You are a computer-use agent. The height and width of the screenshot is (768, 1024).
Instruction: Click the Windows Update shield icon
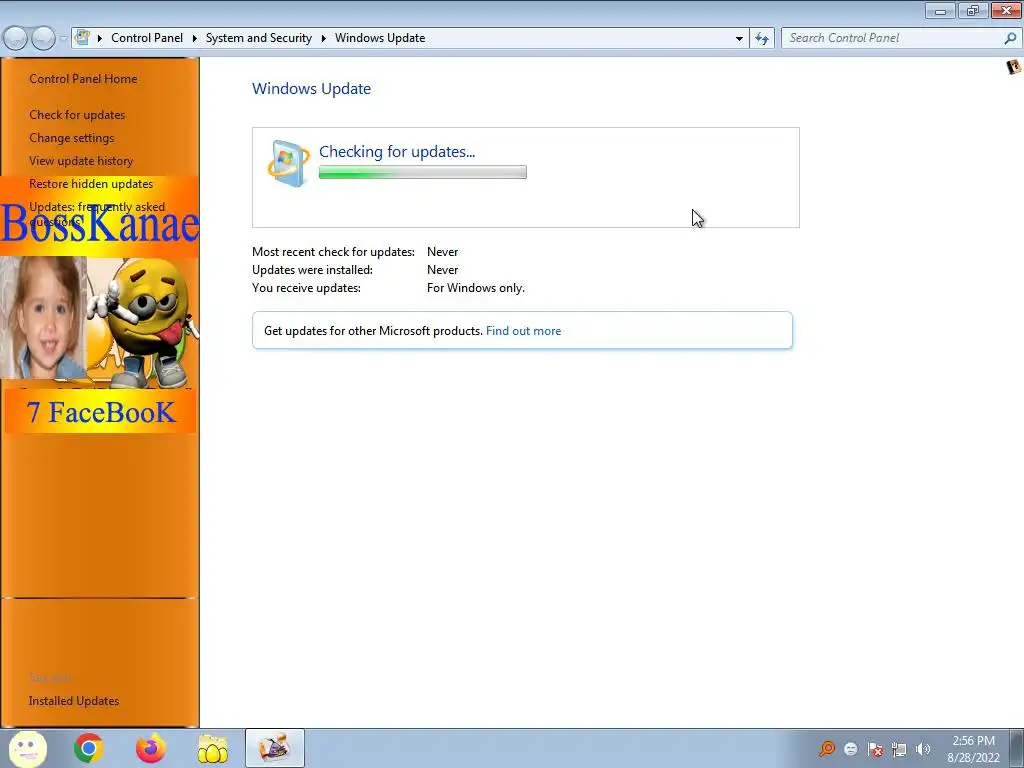[x=288, y=163]
